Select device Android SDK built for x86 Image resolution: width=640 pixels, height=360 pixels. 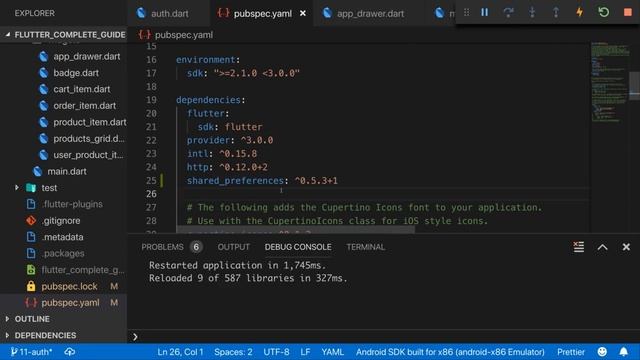coord(450,352)
